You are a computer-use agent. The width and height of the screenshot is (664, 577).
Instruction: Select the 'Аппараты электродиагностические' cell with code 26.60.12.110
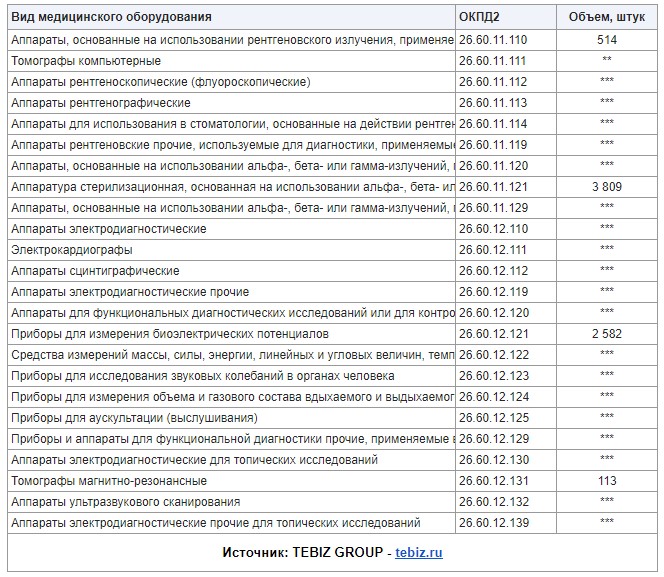click(231, 229)
